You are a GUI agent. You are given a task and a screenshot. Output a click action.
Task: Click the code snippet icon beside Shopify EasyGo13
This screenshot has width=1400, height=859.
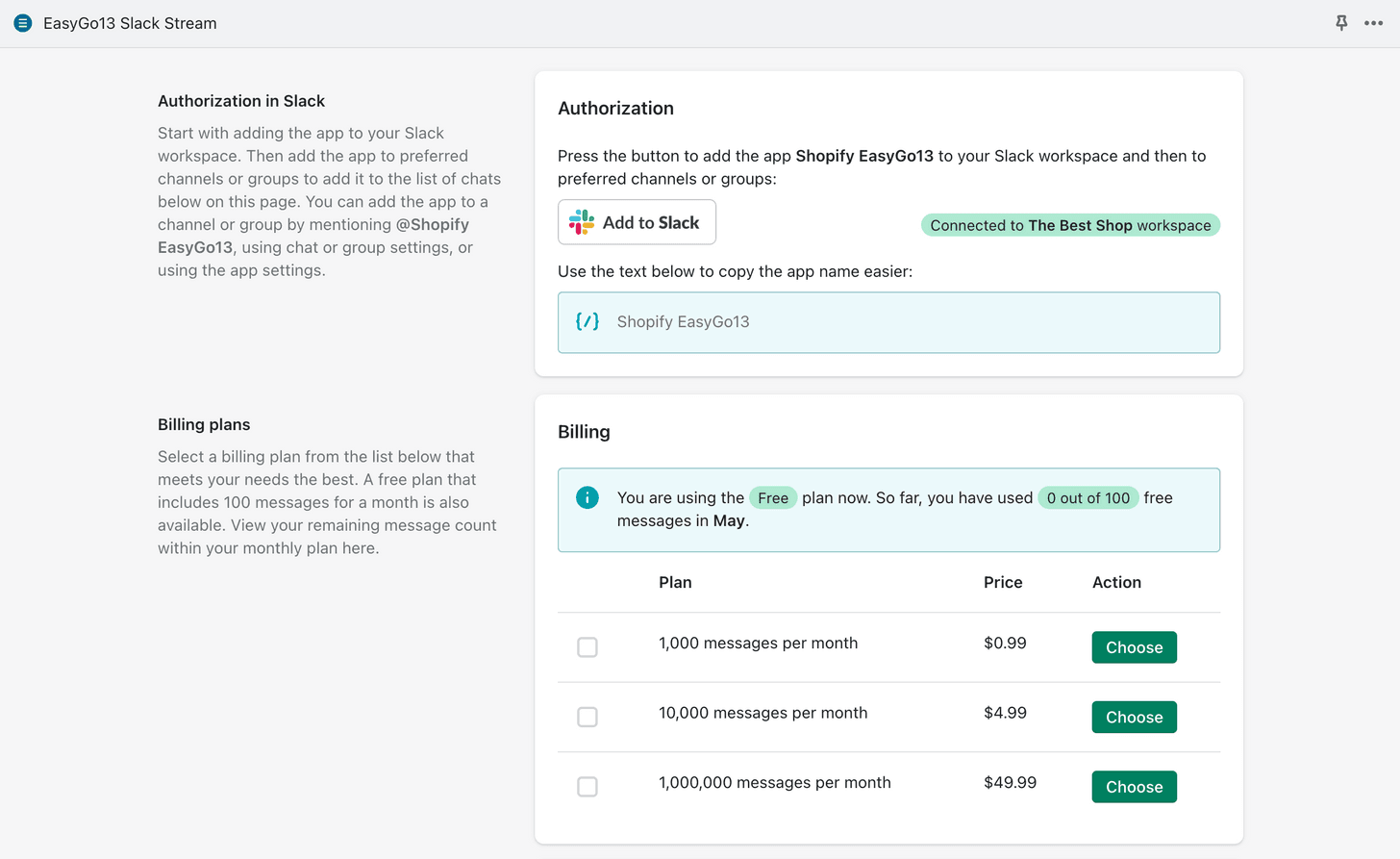pos(587,321)
